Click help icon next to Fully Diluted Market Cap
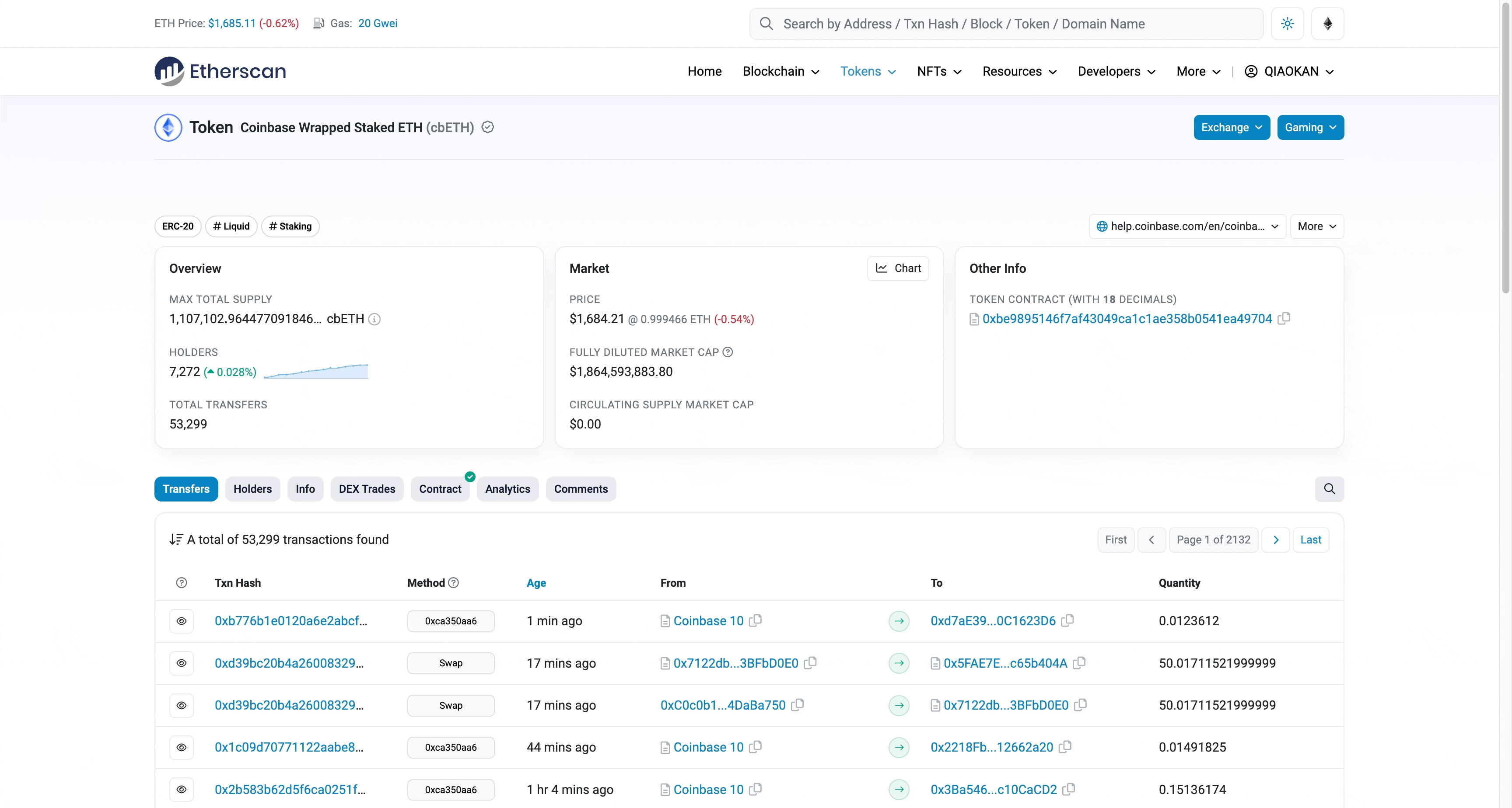 (x=727, y=352)
